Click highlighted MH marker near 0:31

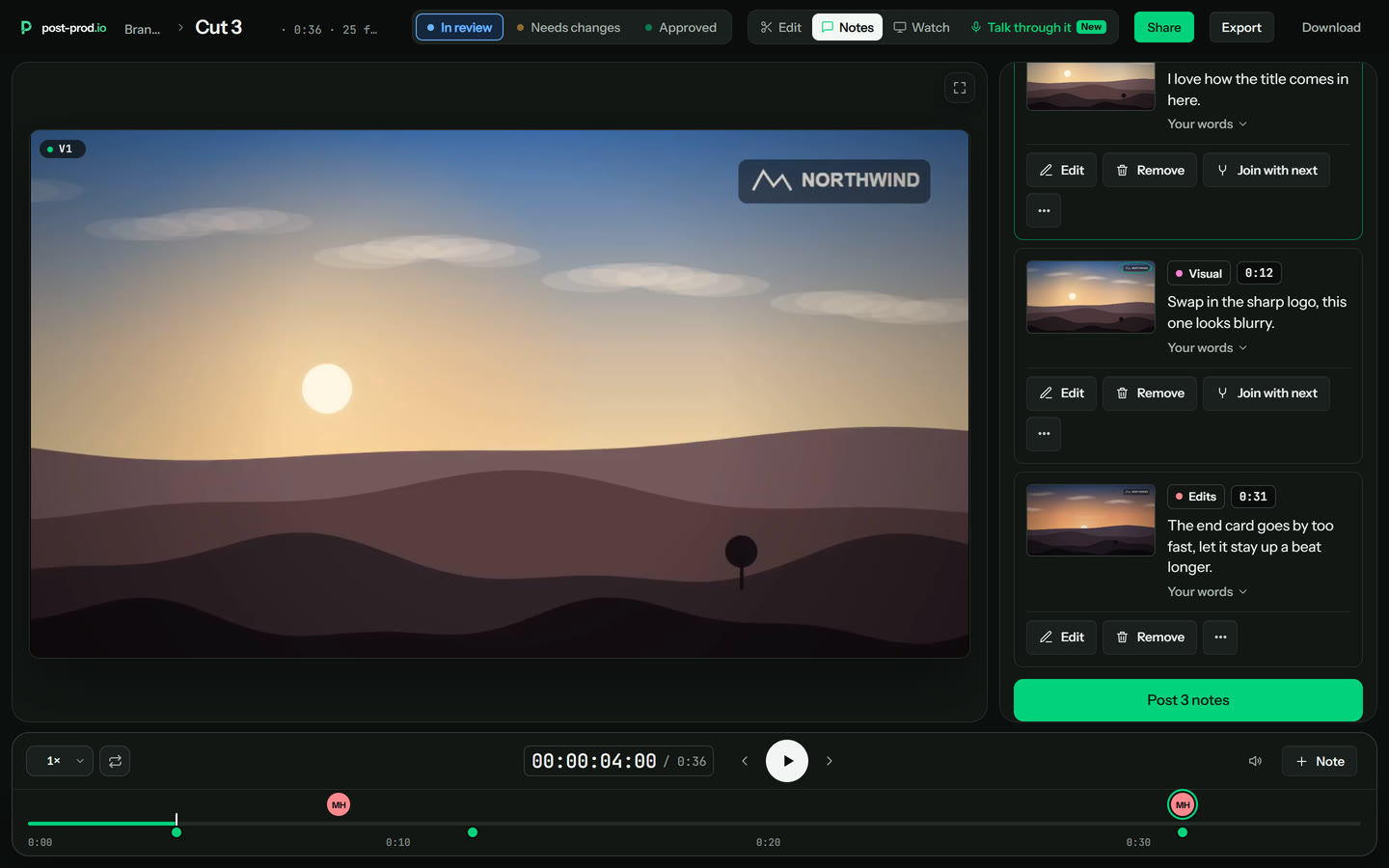[x=1183, y=804]
